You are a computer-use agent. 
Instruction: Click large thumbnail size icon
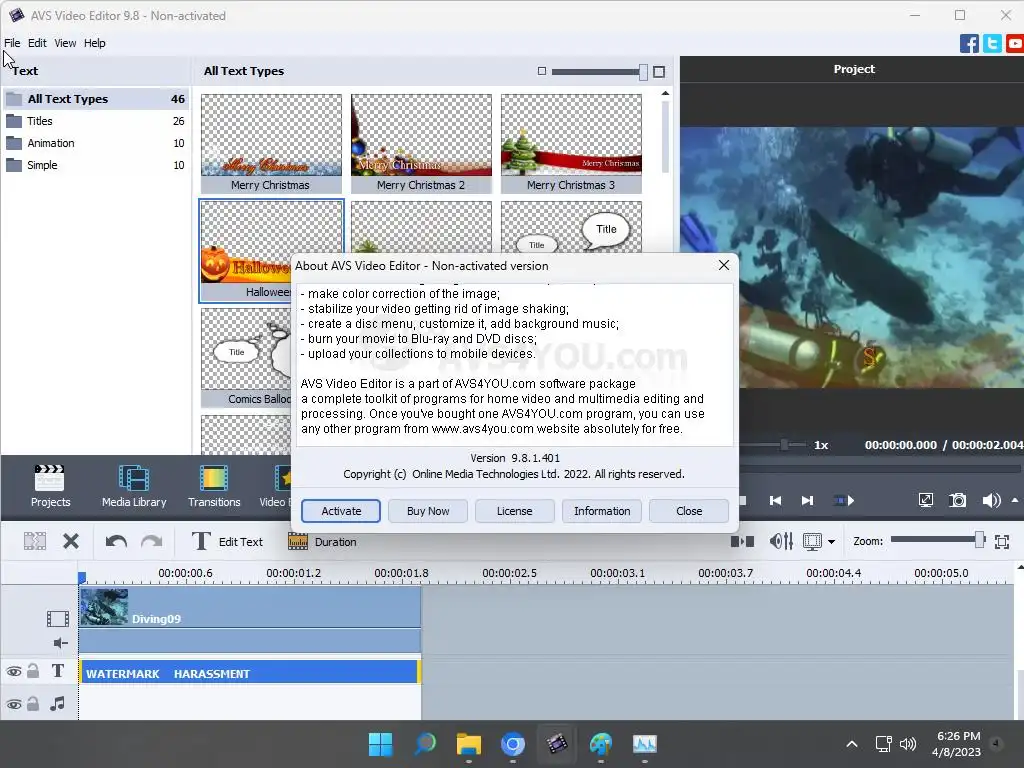(x=659, y=71)
